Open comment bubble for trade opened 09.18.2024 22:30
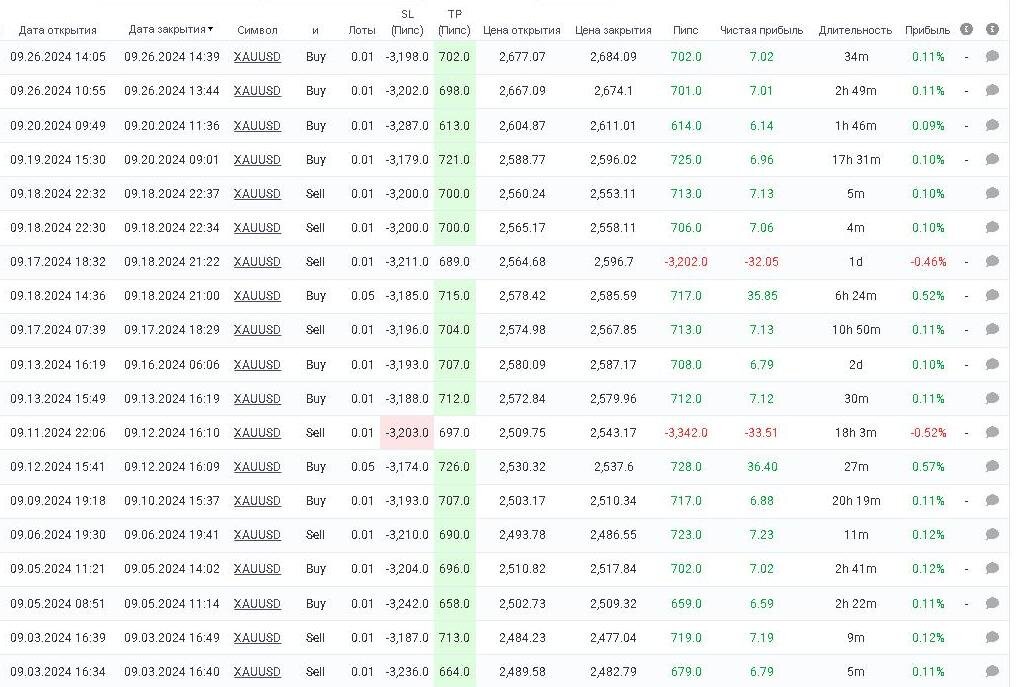Screen dimensions: 1025x687 pyautogui.click(x=992, y=227)
